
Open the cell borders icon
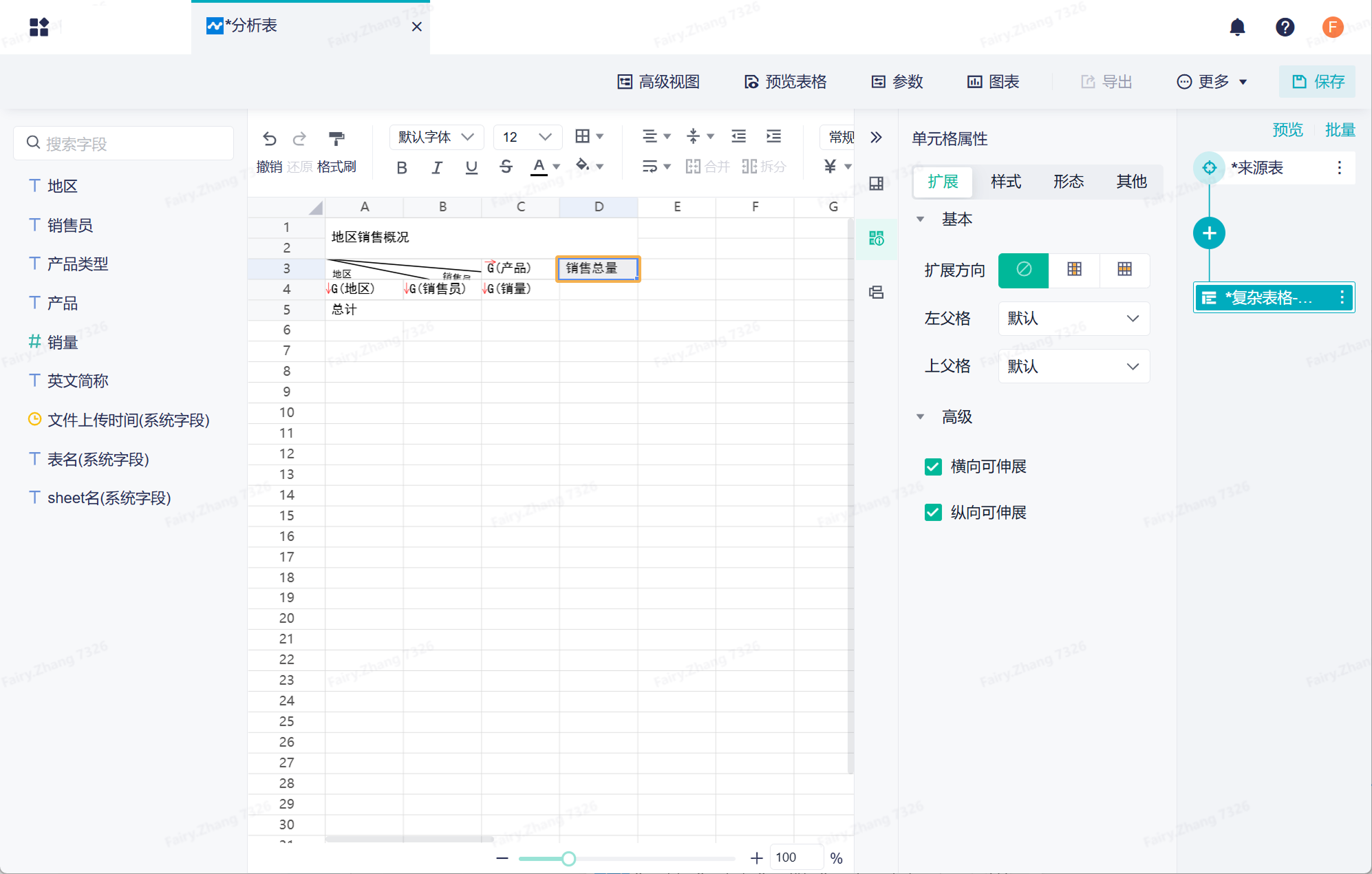coord(583,136)
